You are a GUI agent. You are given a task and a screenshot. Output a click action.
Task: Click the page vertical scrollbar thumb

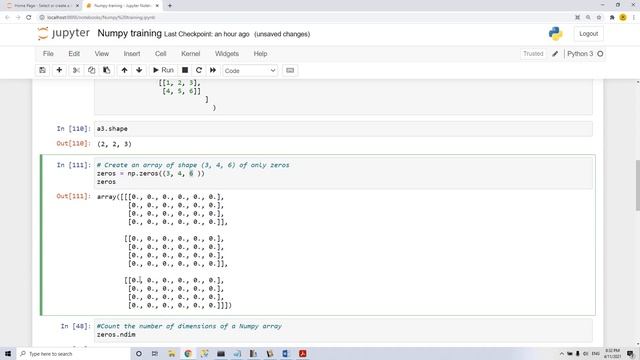point(637,185)
